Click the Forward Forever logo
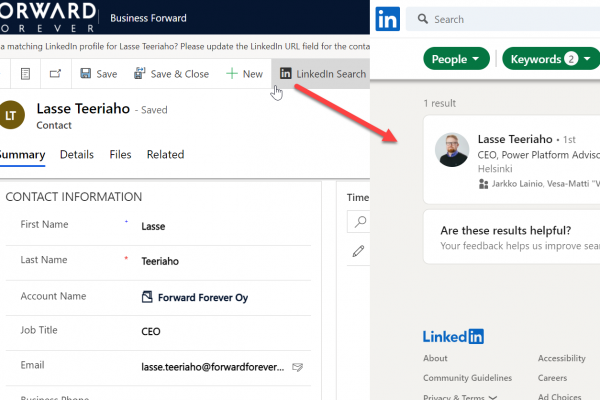Image resolution: width=600 pixels, height=400 pixels. click(48, 17)
